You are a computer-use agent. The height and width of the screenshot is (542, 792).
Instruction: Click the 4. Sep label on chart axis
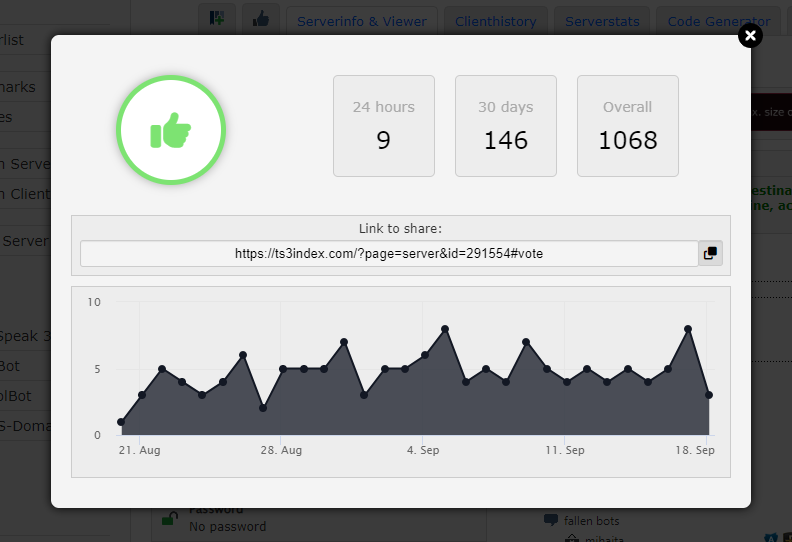tap(425, 451)
